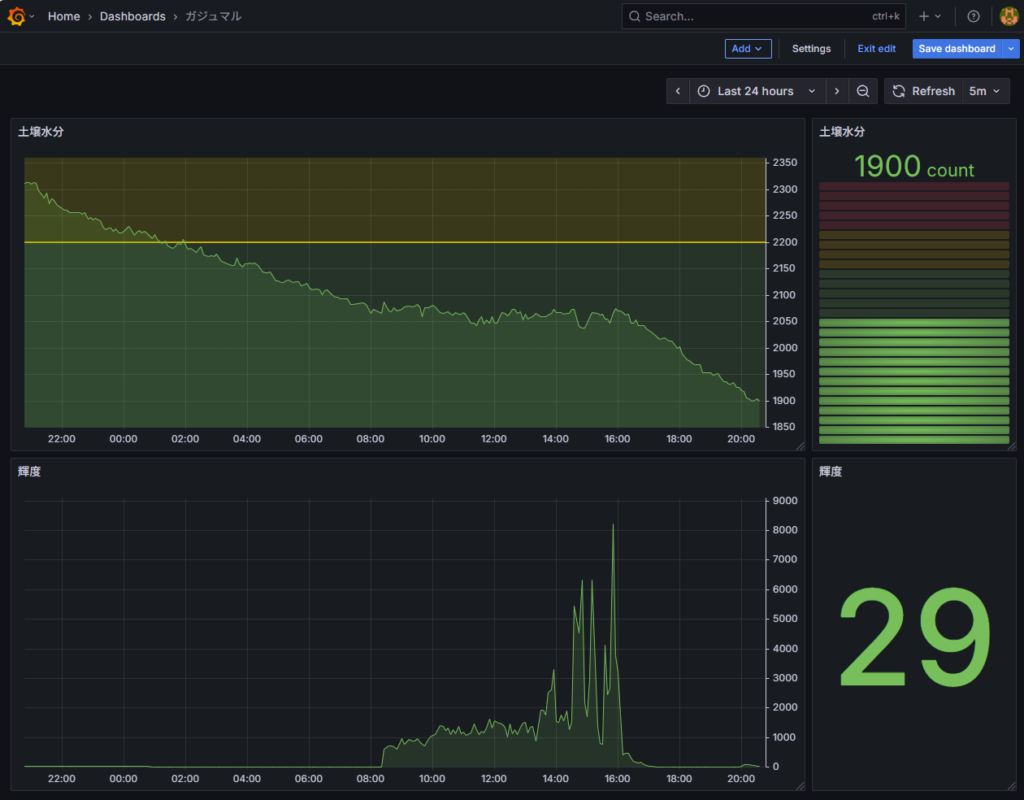The image size is (1024, 800).
Task: Click the 輝度 graph panel title
Action: point(31,471)
